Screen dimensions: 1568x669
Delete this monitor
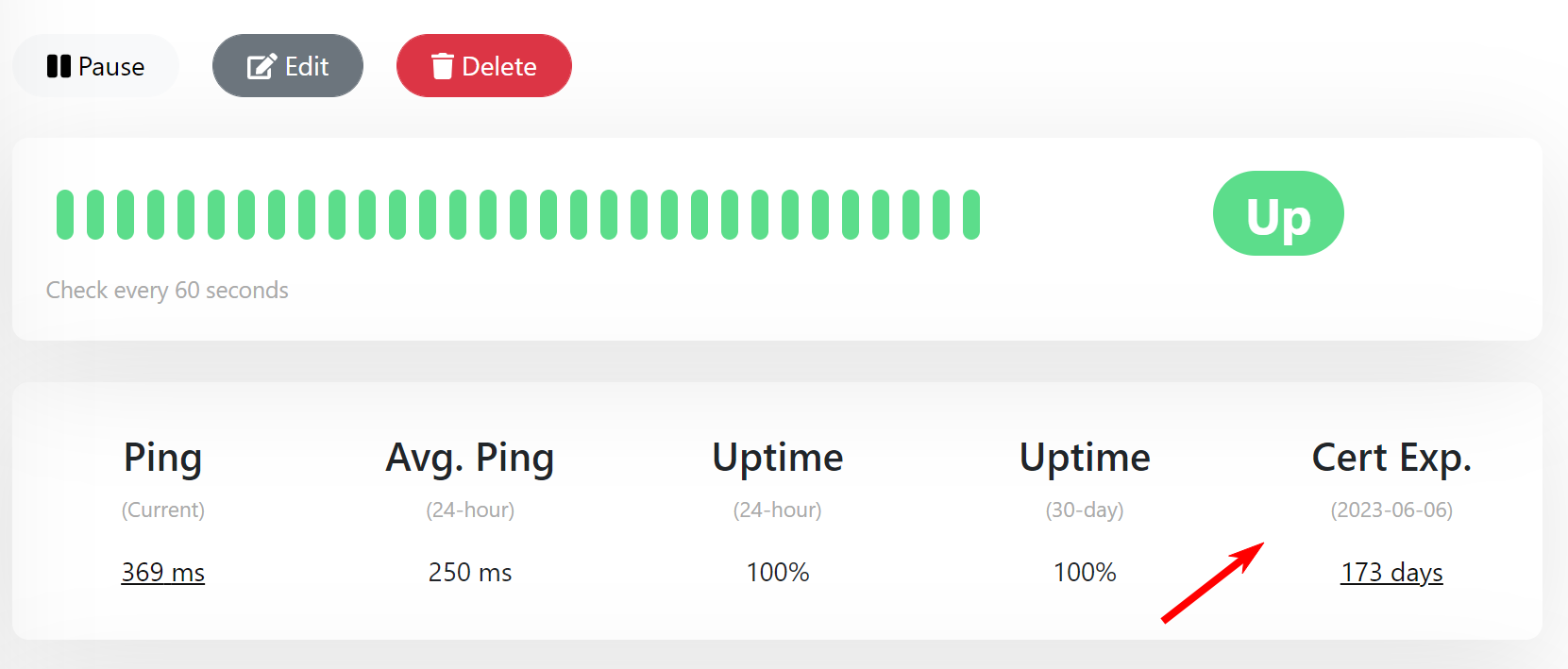pyautogui.click(x=483, y=66)
